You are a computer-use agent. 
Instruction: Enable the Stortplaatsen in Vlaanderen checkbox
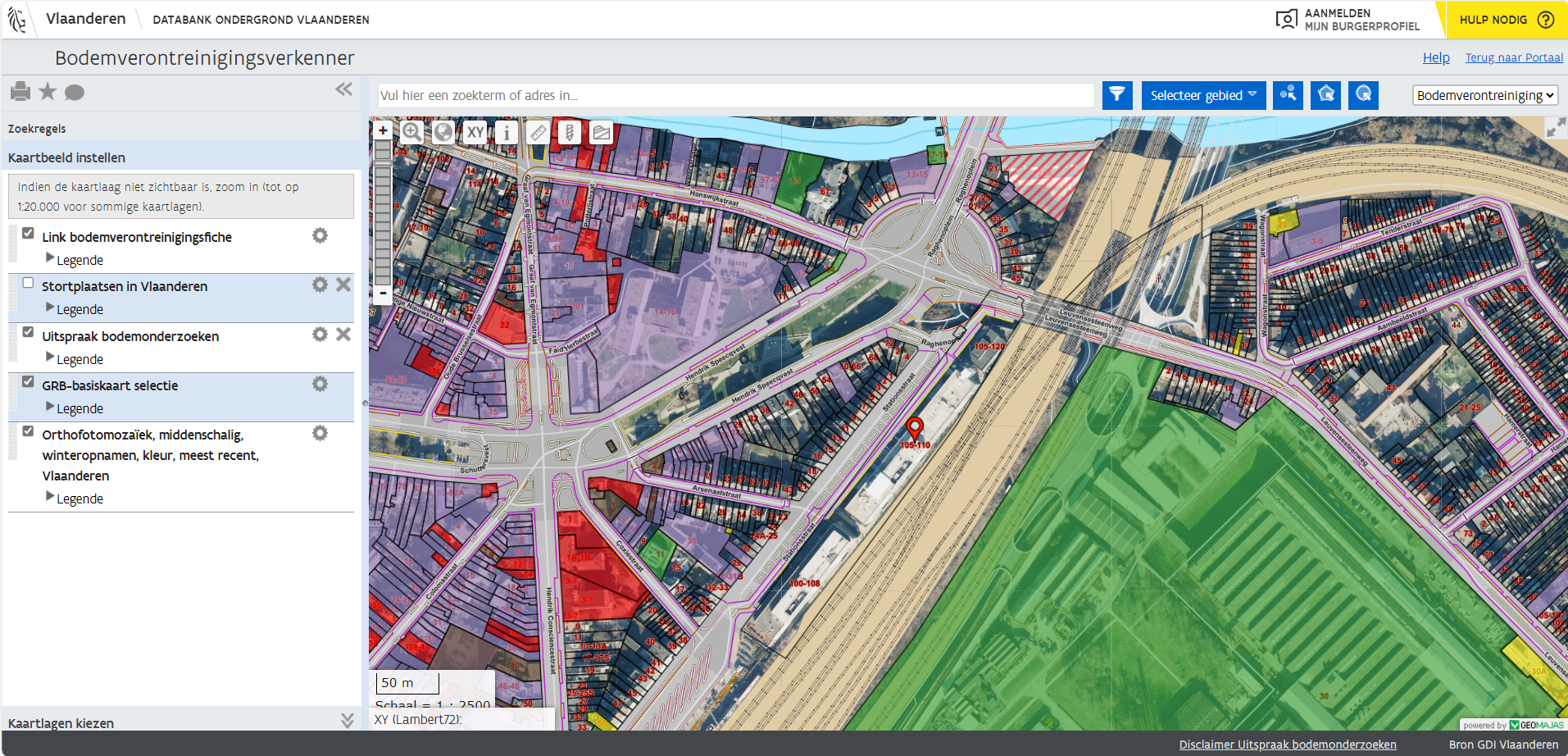[28, 283]
